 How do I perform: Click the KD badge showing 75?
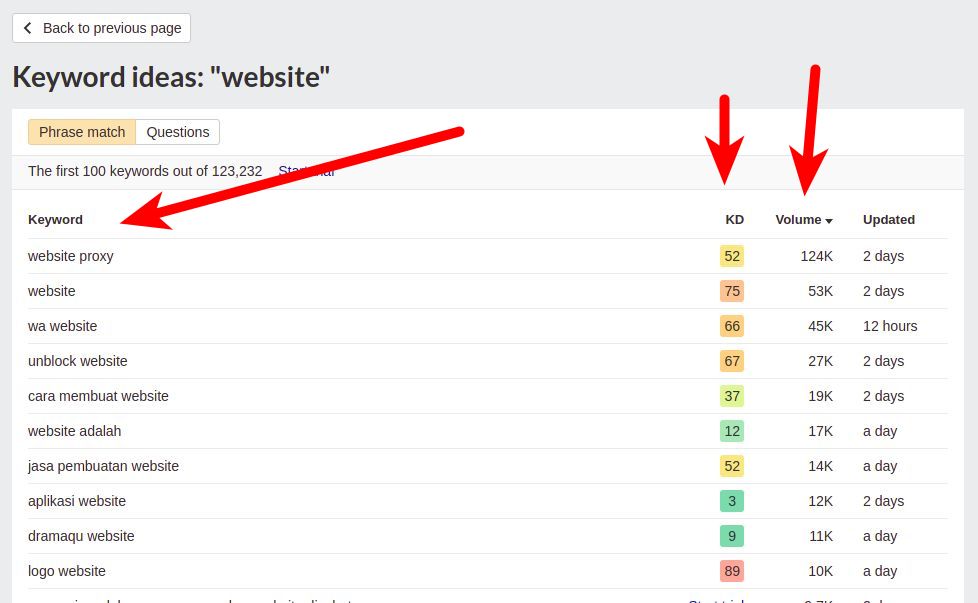pyautogui.click(x=732, y=291)
